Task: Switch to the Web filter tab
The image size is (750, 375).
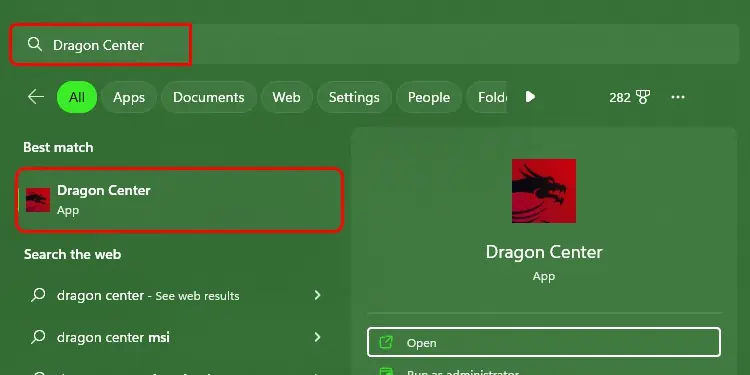Action: click(x=287, y=97)
